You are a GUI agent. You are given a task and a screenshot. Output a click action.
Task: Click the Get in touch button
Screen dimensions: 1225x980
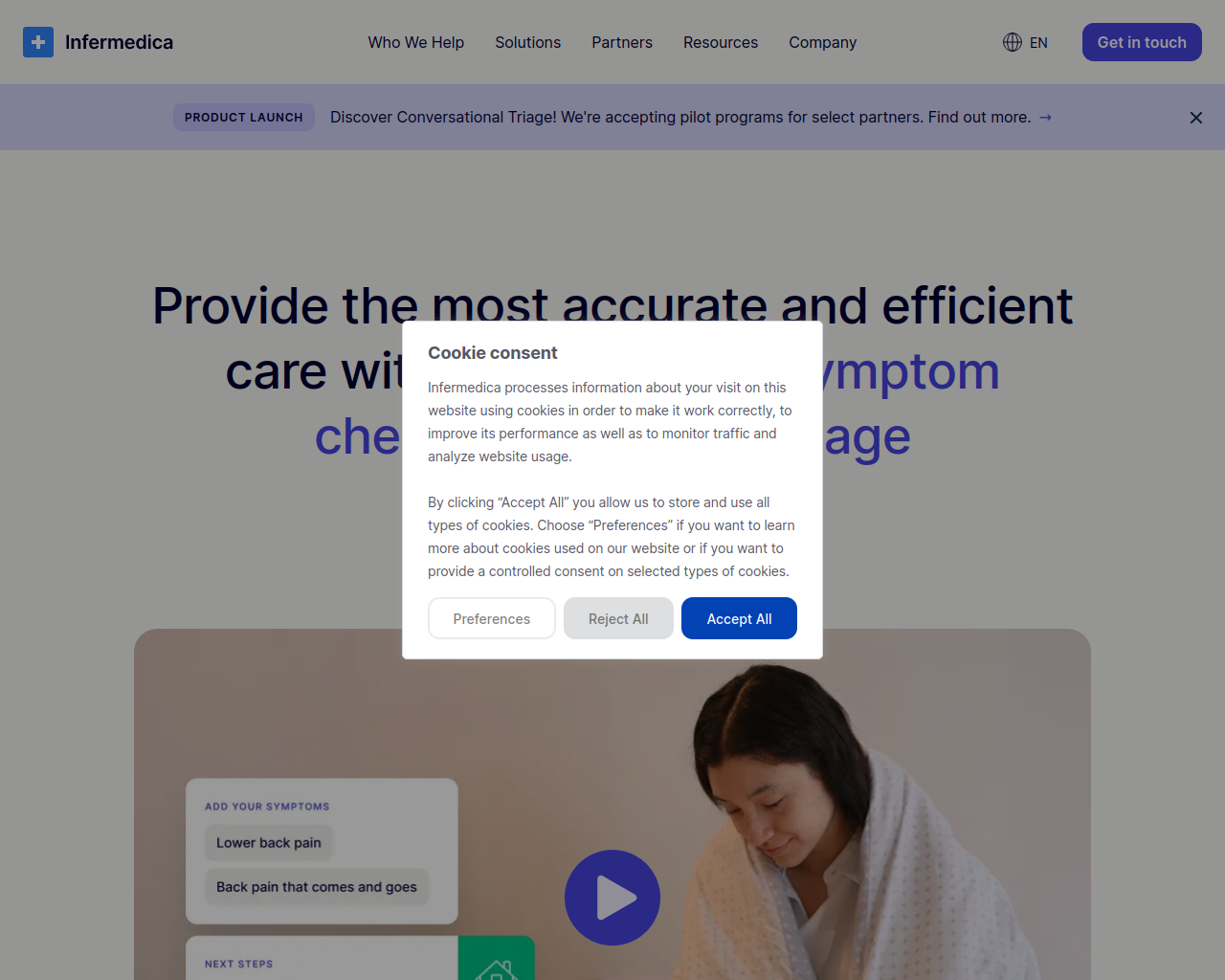click(x=1142, y=42)
